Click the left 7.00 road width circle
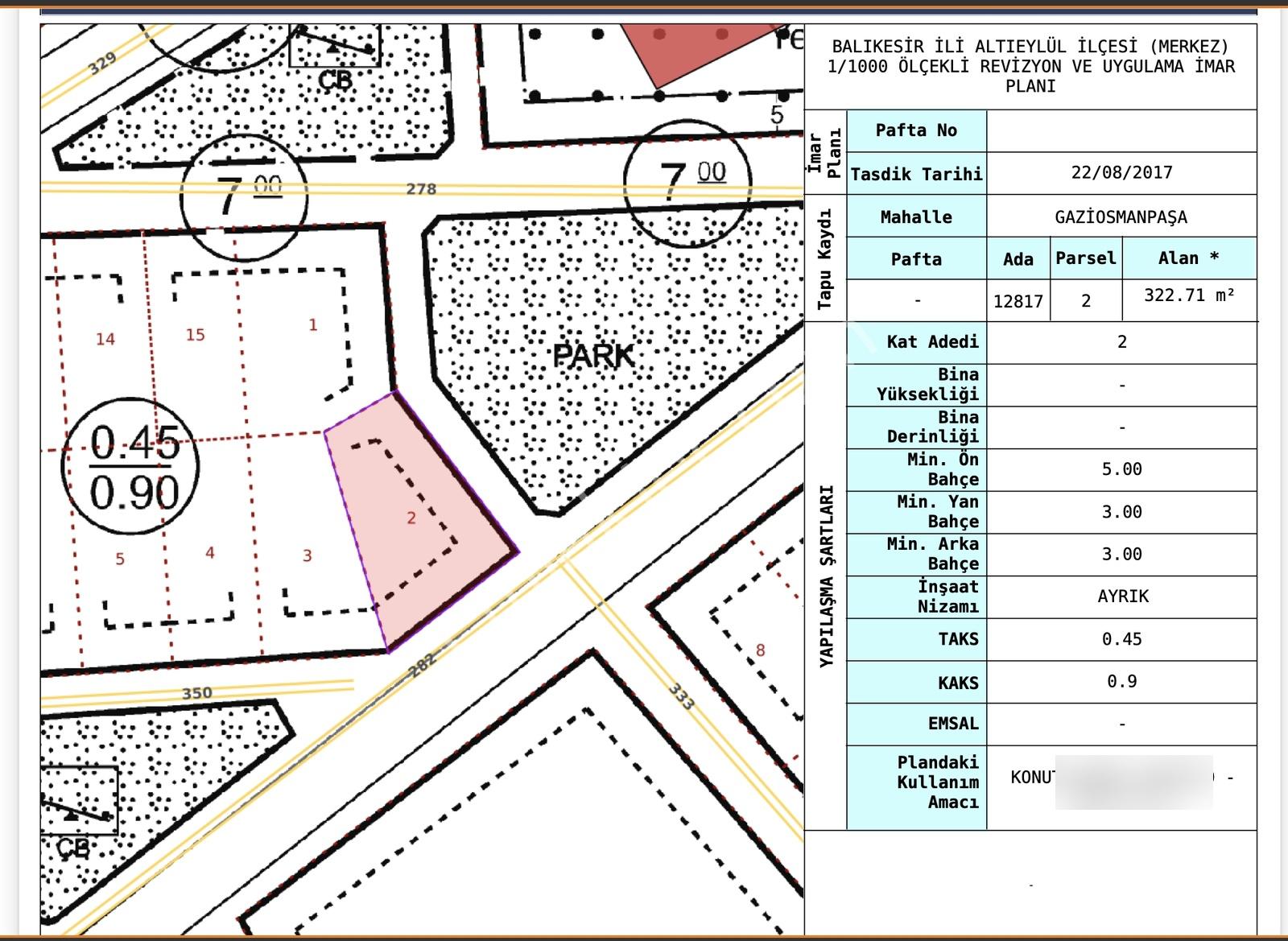The image size is (1288, 941). (x=244, y=195)
